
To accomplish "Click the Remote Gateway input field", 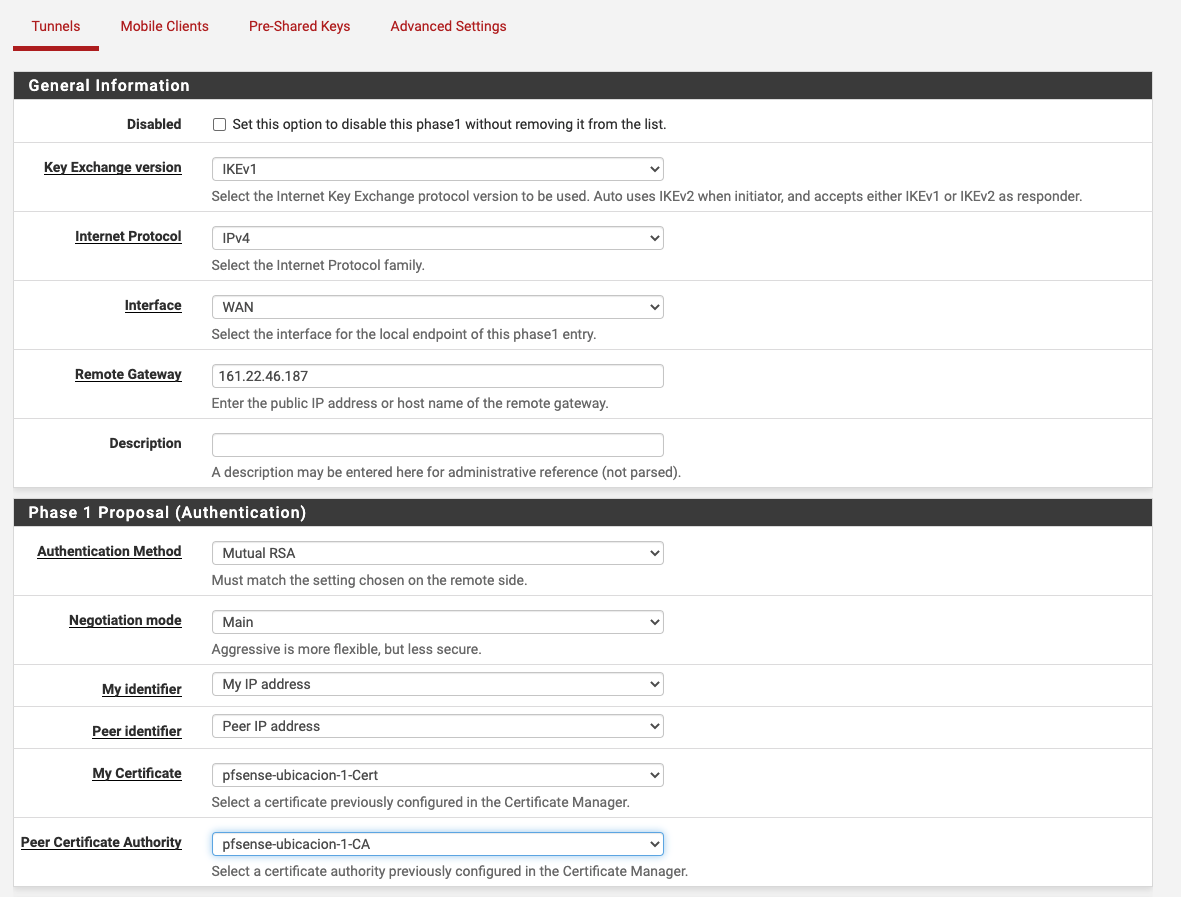I will click(x=438, y=376).
